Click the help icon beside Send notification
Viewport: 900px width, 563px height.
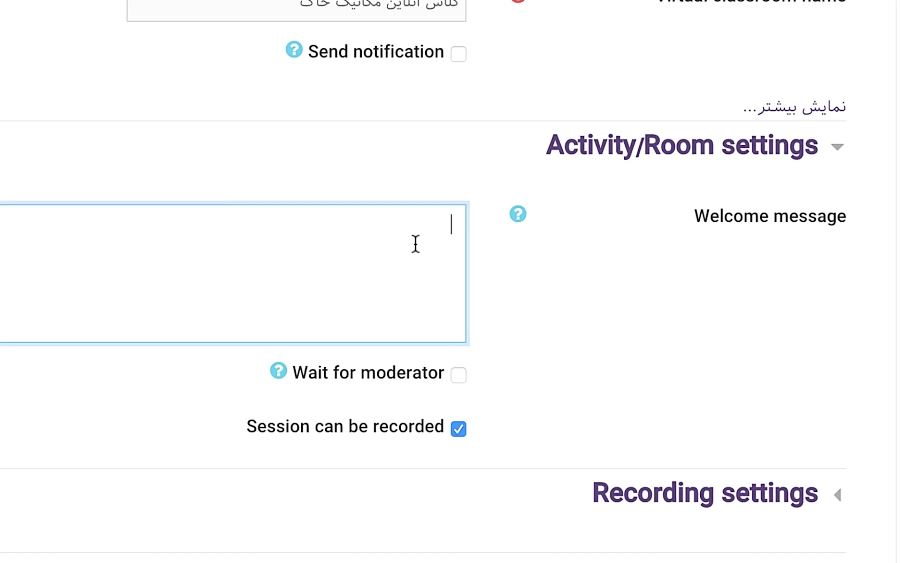294,50
